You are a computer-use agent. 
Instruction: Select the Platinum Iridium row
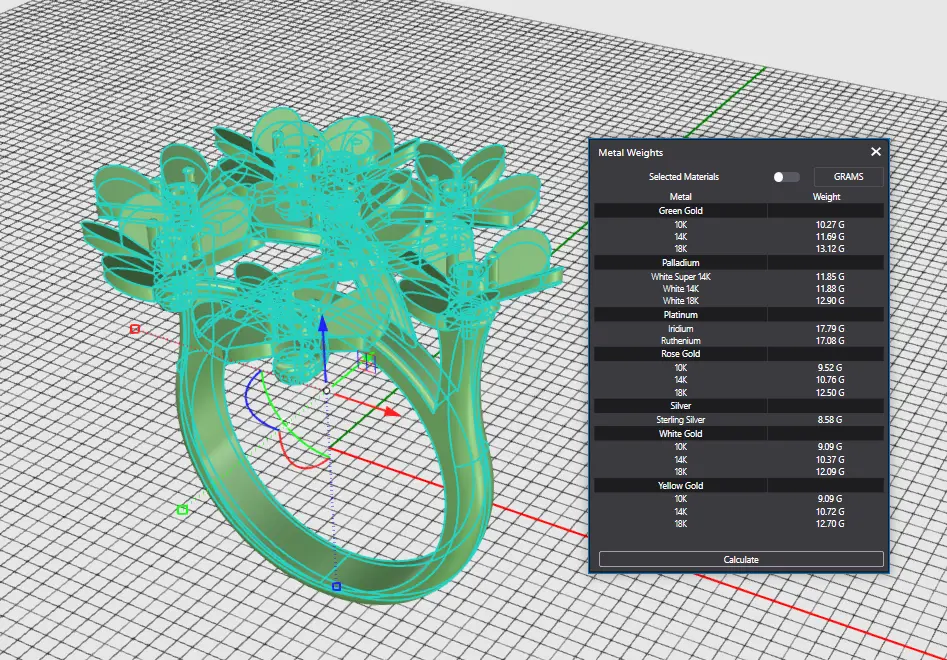coord(680,328)
